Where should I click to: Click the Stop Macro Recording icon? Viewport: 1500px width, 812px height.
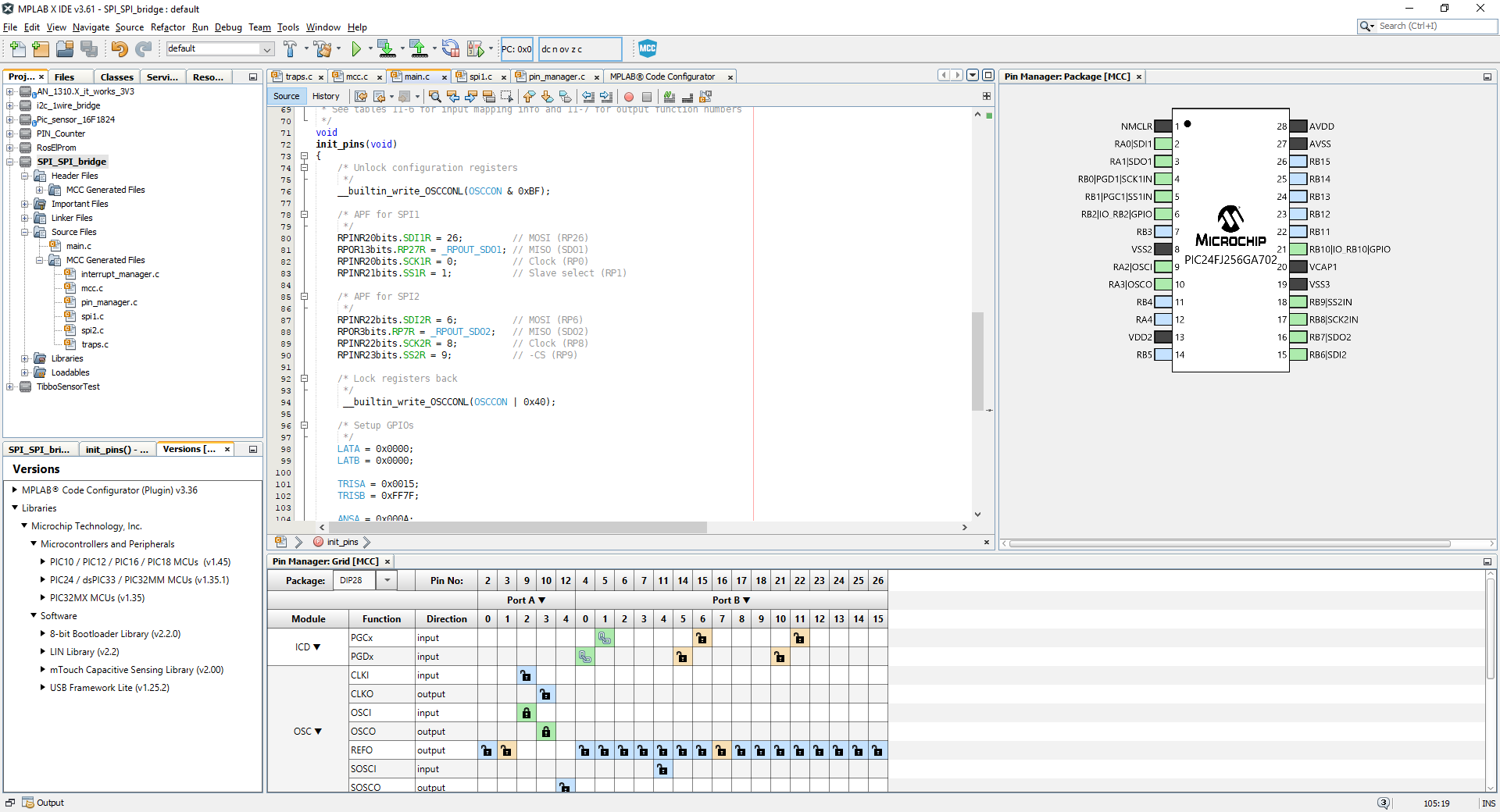point(647,97)
